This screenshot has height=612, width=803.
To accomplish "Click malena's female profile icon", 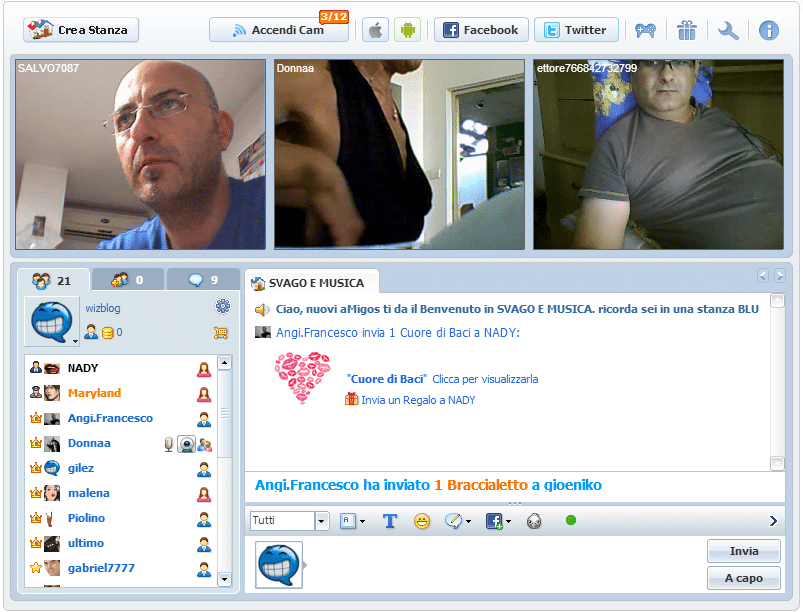I will tap(204, 494).
